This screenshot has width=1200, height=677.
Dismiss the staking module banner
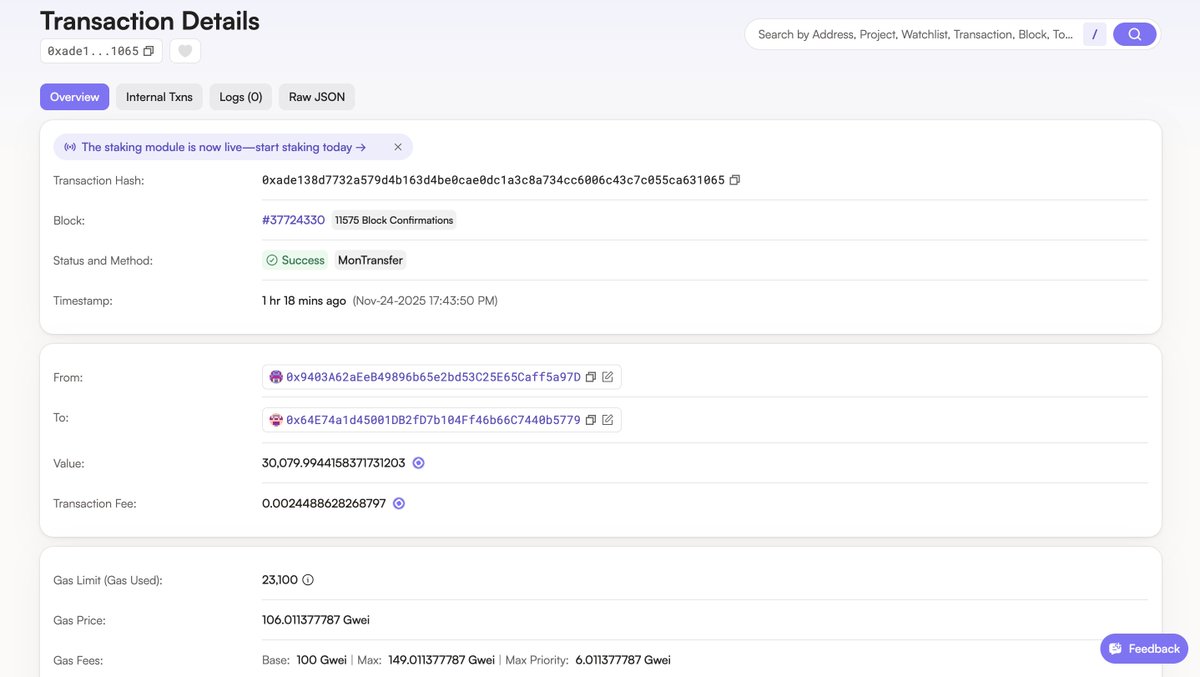pos(398,147)
